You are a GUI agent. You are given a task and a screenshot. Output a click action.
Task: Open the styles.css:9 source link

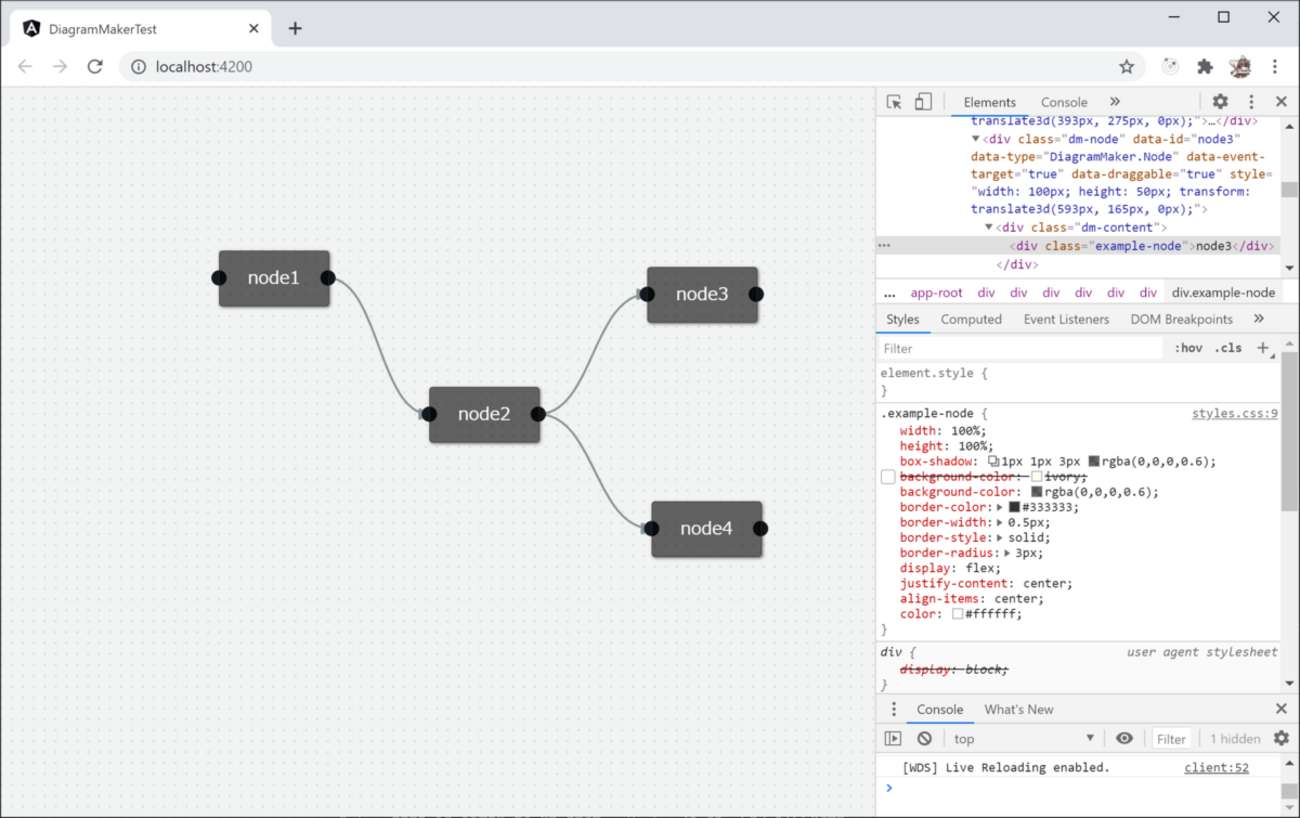[1234, 413]
